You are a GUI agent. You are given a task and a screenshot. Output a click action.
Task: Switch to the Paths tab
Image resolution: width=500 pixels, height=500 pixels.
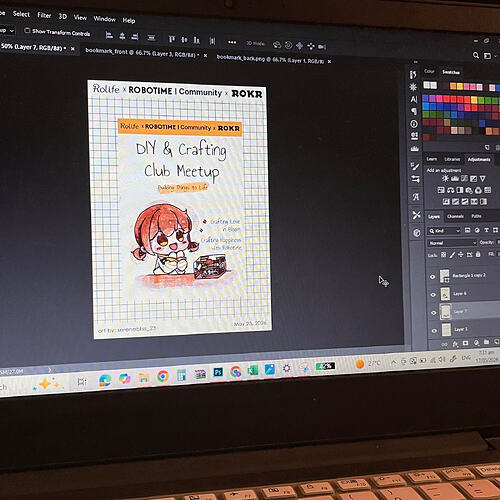pos(476,216)
